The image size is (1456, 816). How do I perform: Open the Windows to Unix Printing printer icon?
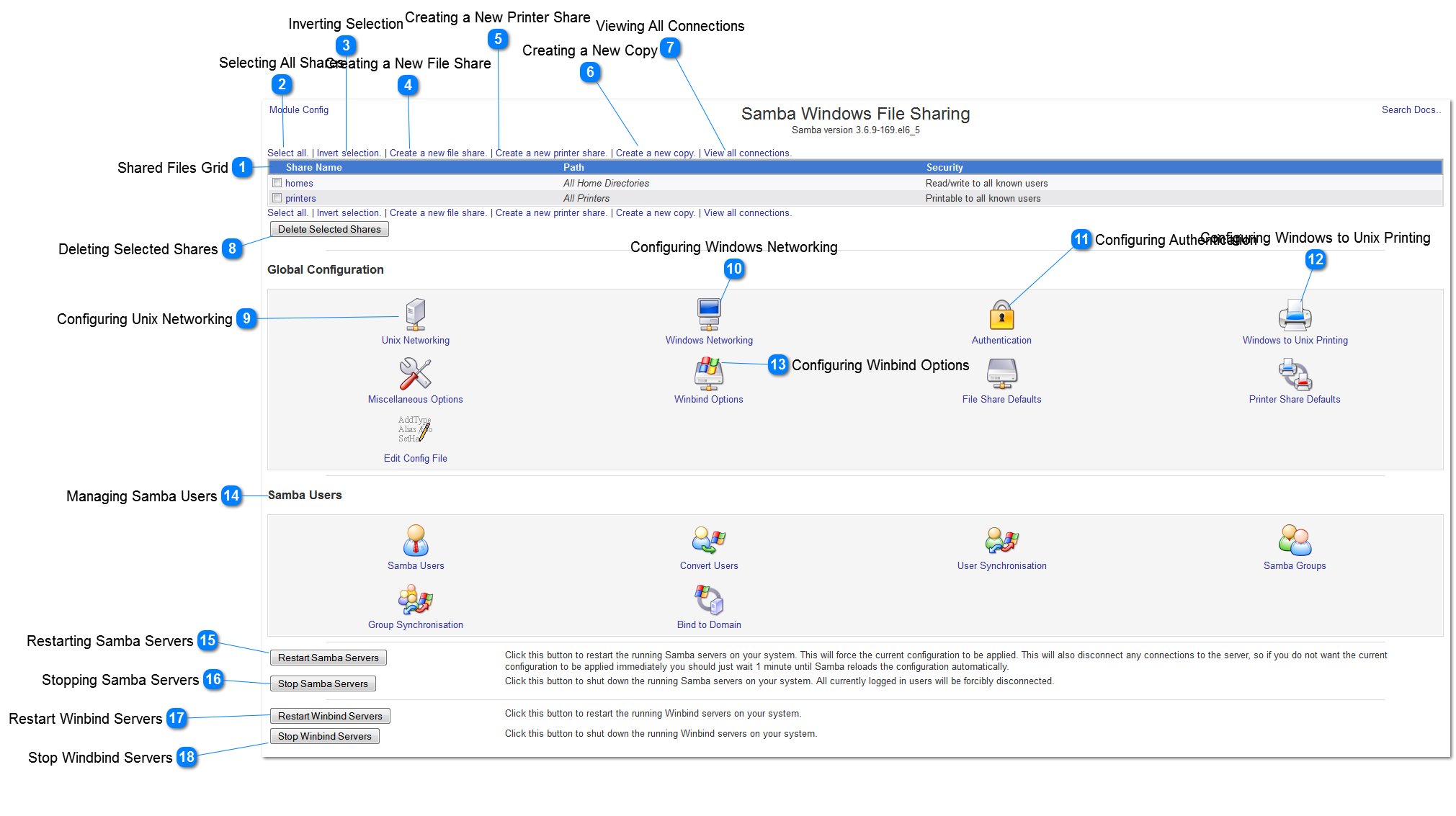[x=1295, y=315]
